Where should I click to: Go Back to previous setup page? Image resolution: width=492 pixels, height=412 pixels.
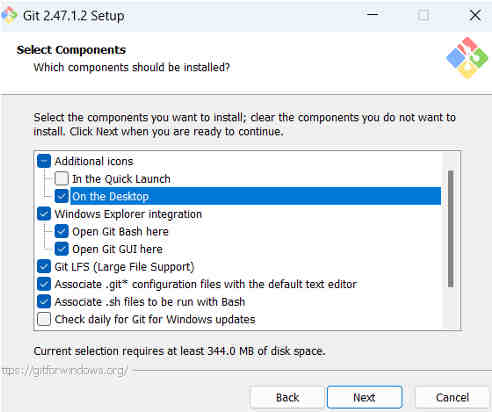click(x=287, y=397)
